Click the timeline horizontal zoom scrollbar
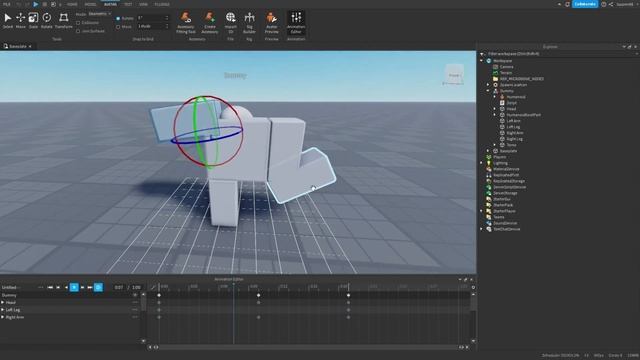The height and width of the screenshot is (360, 640). 308,347
